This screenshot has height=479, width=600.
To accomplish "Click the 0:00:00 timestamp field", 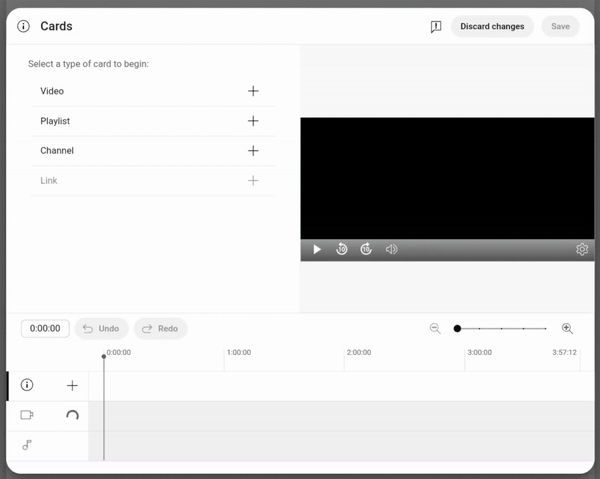I will [x=45, y=329].
